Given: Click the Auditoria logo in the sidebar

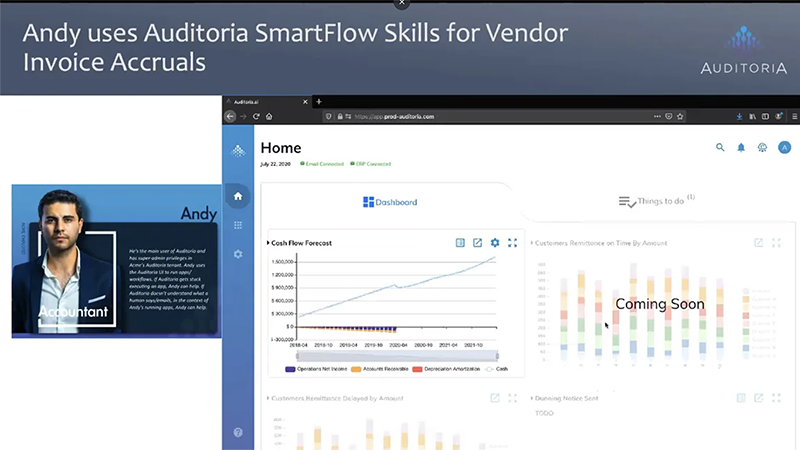Looking at the screenshot, I should click(x=238, y=151).
